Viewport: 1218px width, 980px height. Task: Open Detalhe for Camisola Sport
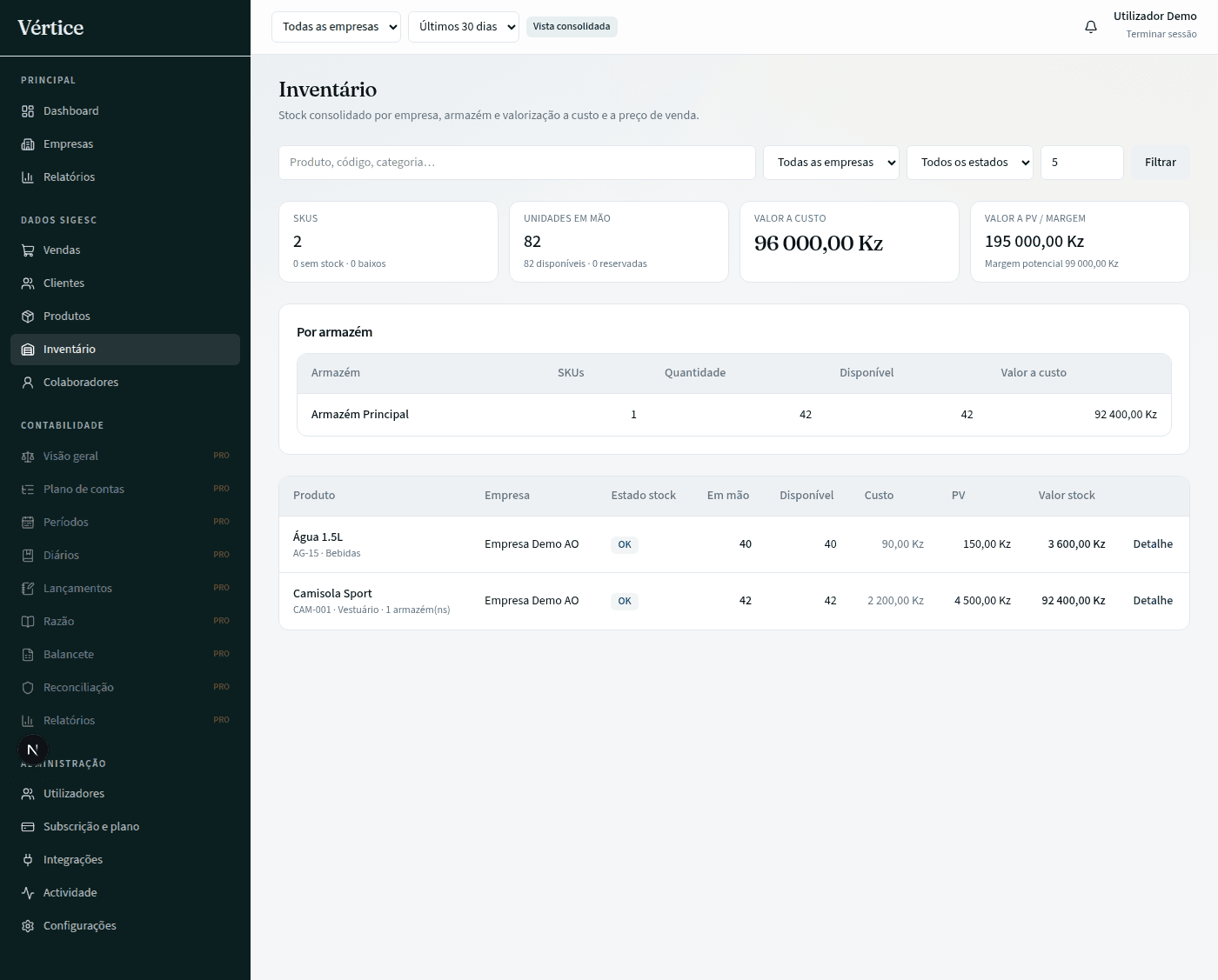coord(1153,601)
